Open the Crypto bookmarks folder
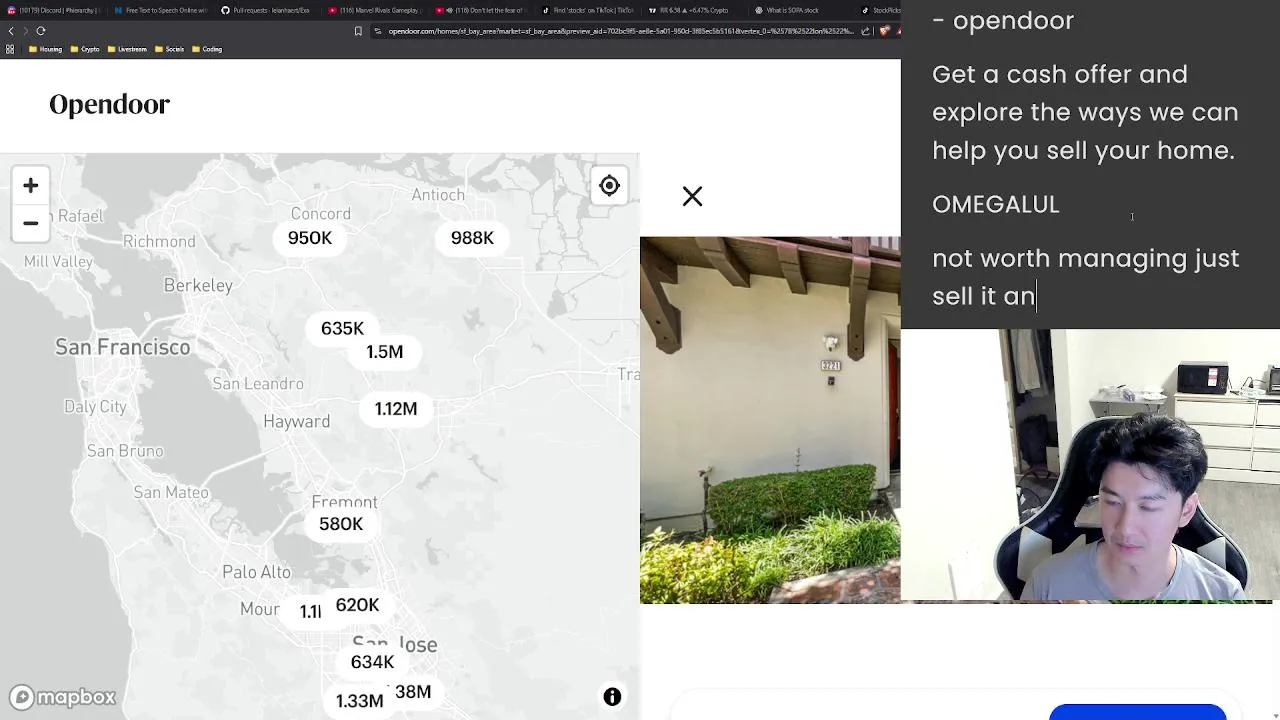The height and width of the screenshot is (720, 1280). tap(85, 49)
